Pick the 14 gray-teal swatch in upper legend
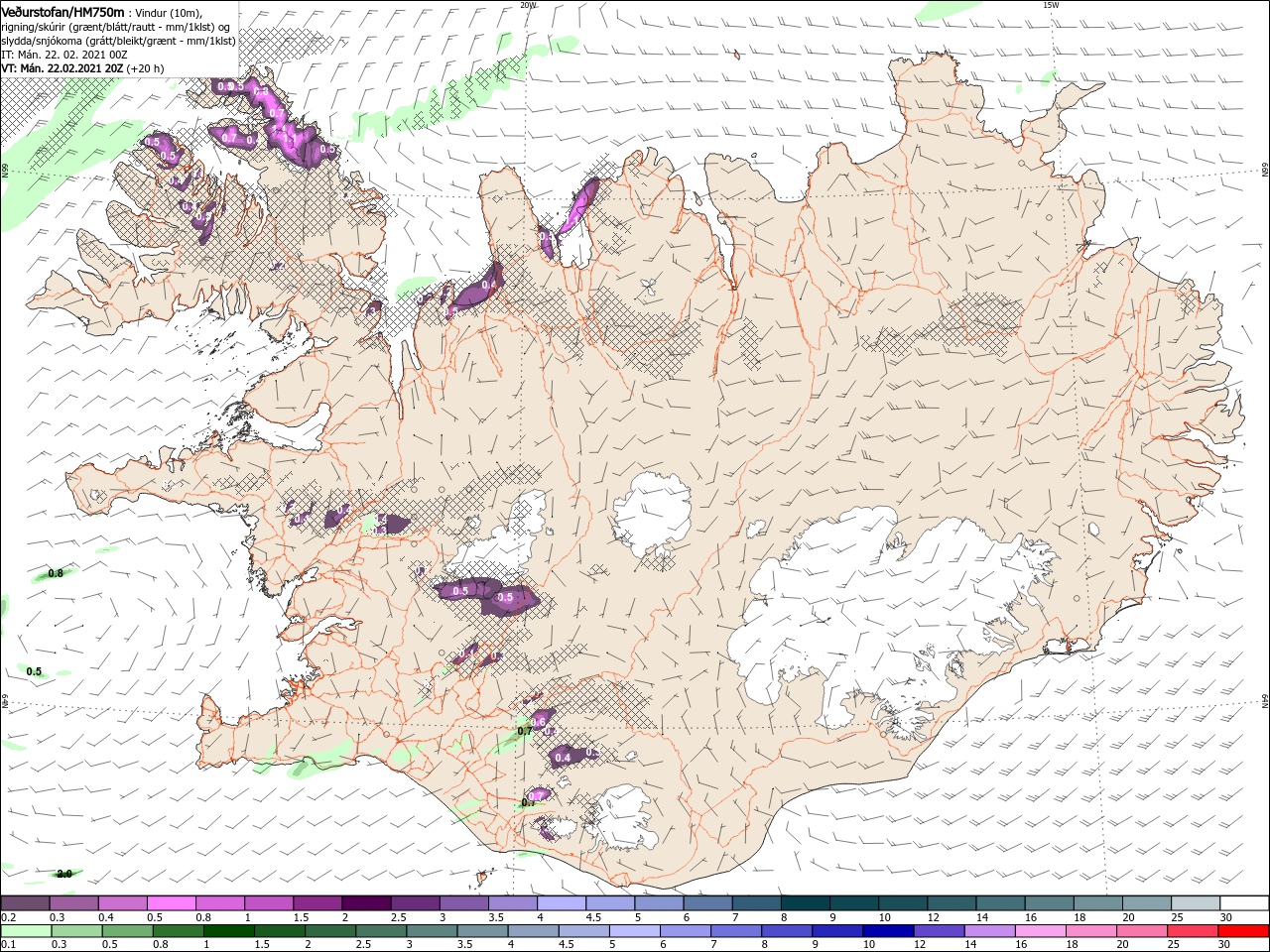 pos(1001,902)
